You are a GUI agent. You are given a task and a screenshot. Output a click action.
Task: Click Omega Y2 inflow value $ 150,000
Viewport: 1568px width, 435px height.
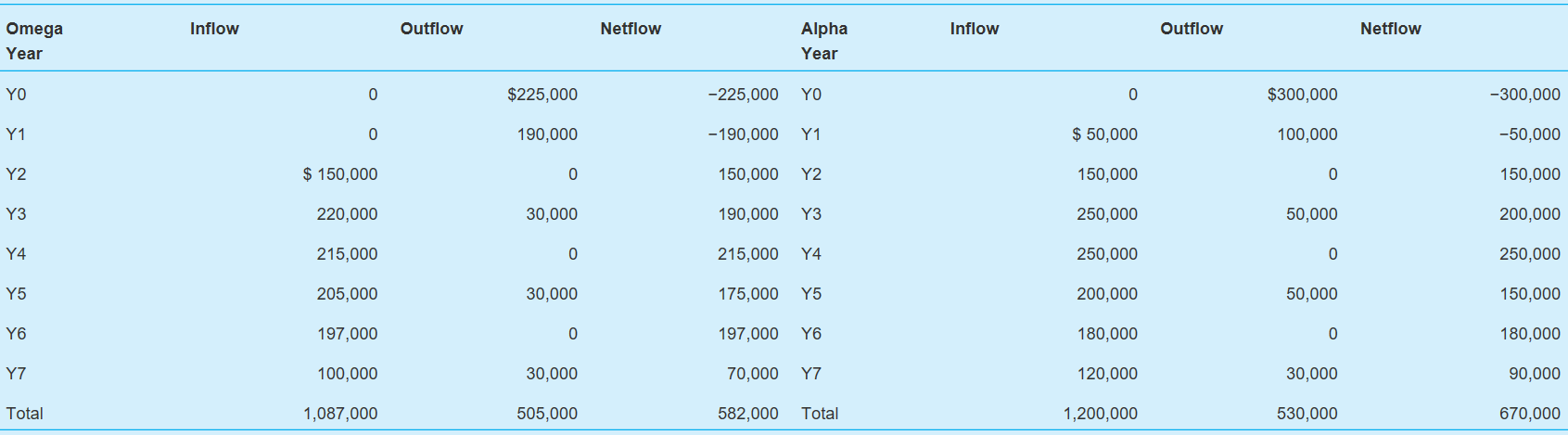[x=339, y=174]
